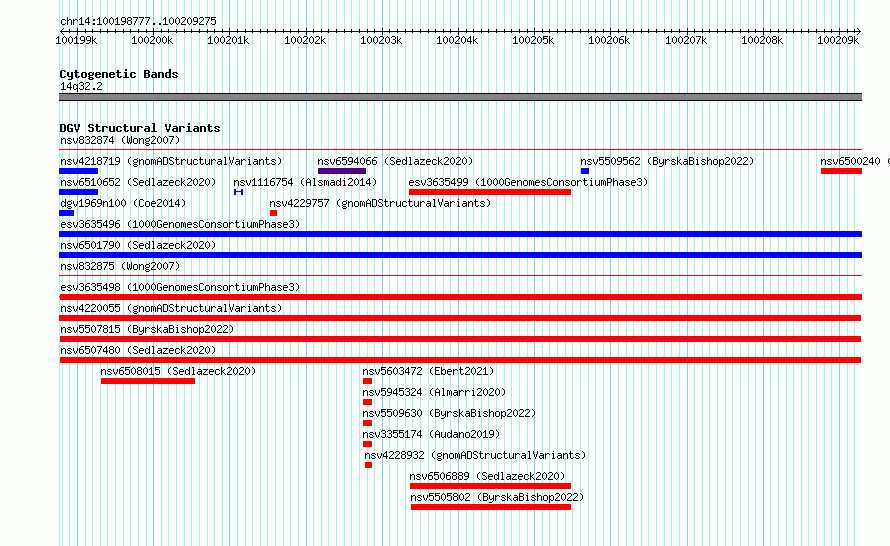Click the 100202k scale tick label
890x546 pixels.
tap(305, 40)
